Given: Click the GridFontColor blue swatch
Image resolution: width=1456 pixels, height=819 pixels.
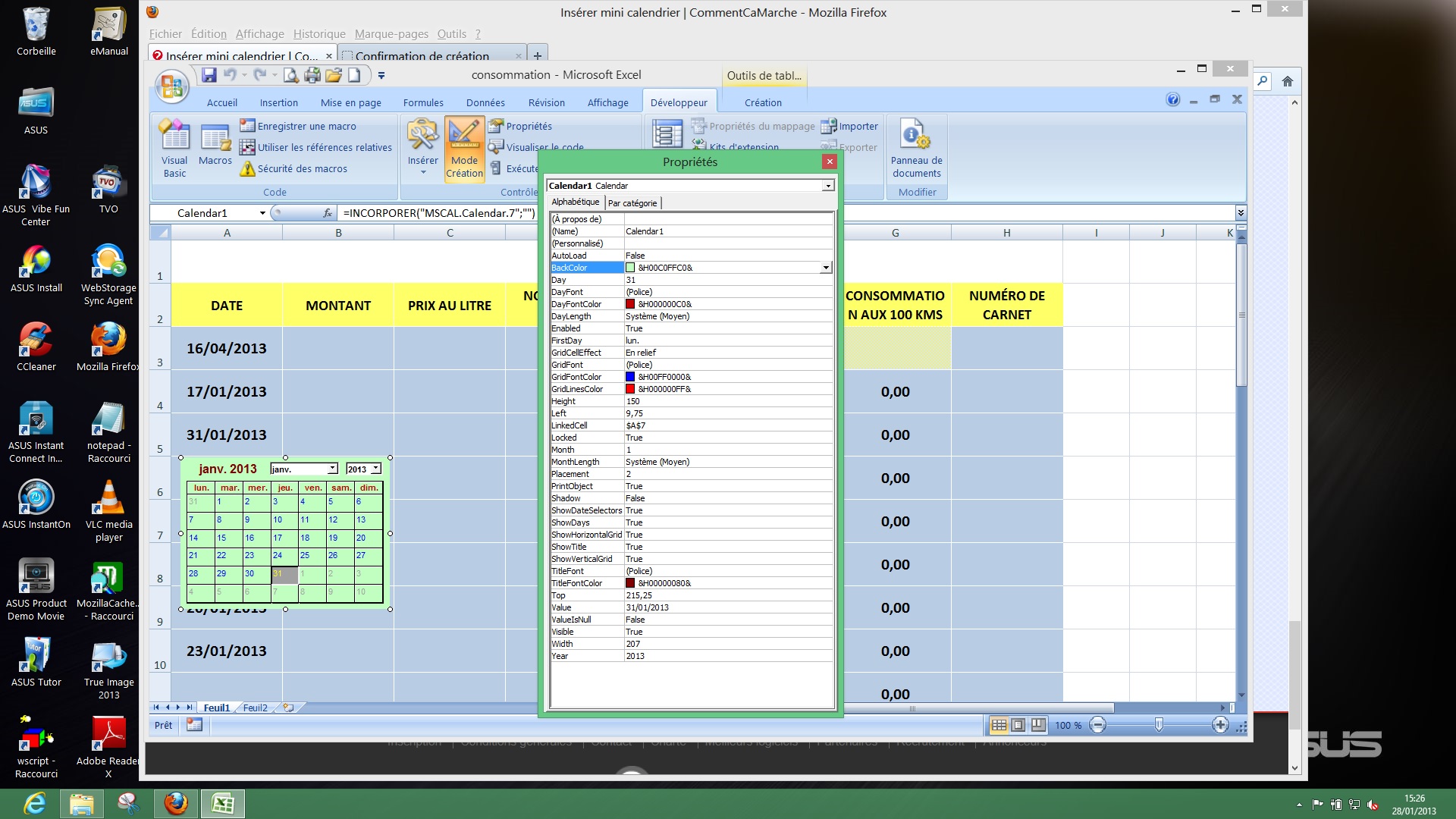Looking at the screenshot, I should click(x=629, y=377).
